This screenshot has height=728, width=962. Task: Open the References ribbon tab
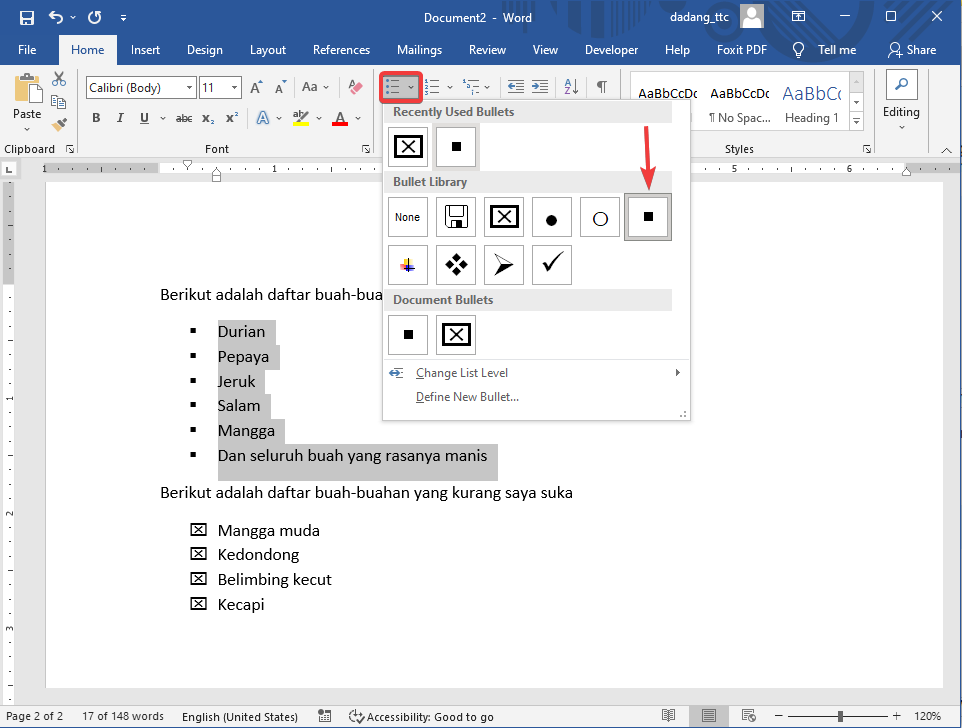(341, 50)
